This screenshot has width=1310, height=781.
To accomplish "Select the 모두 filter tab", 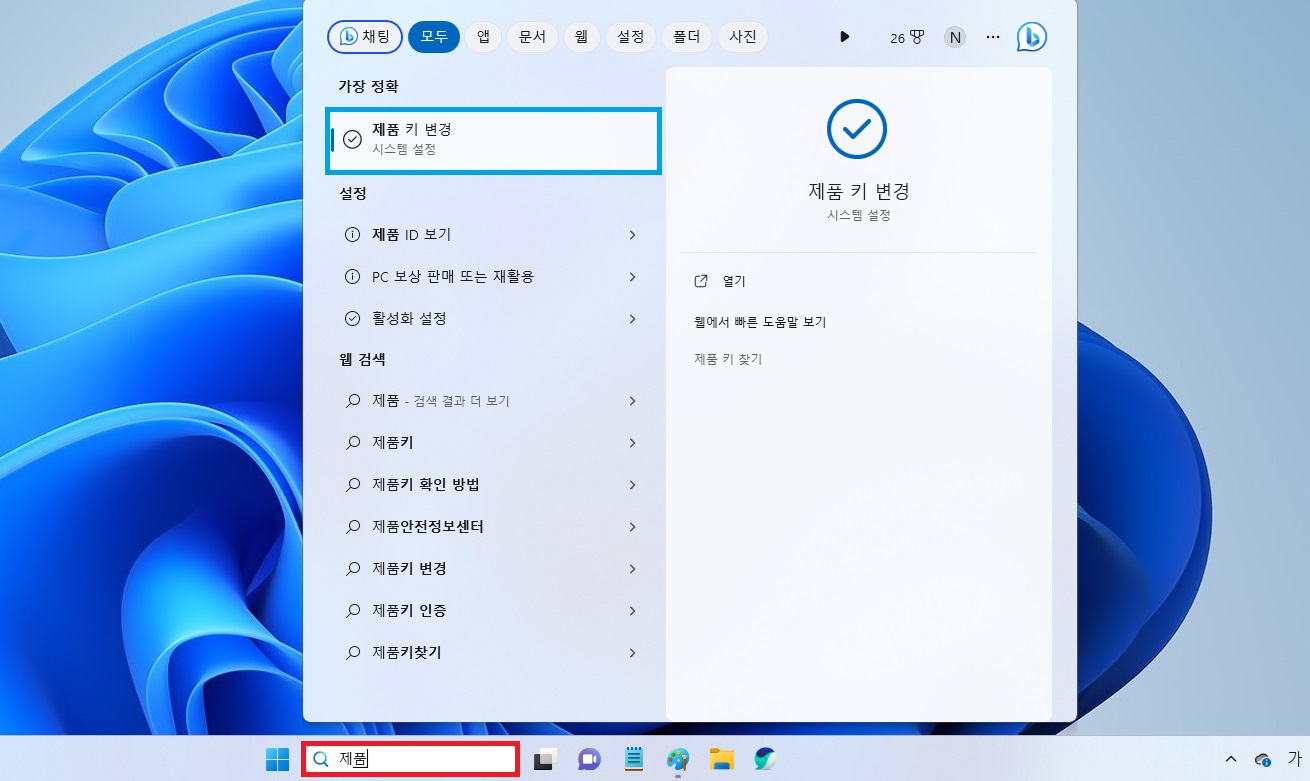I will [x=434, y=37].
